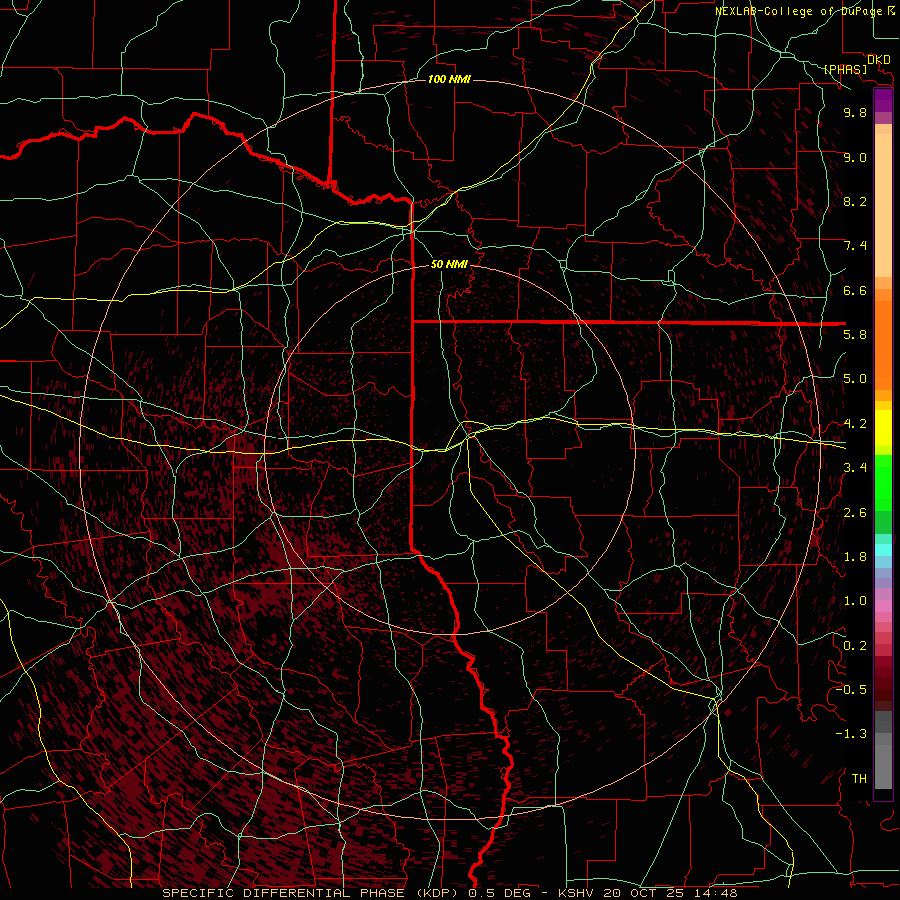Select the -1.3 legend value
The width and height of the screenshot is (900, 900).
pyautogui.click(x=851, y=734)
